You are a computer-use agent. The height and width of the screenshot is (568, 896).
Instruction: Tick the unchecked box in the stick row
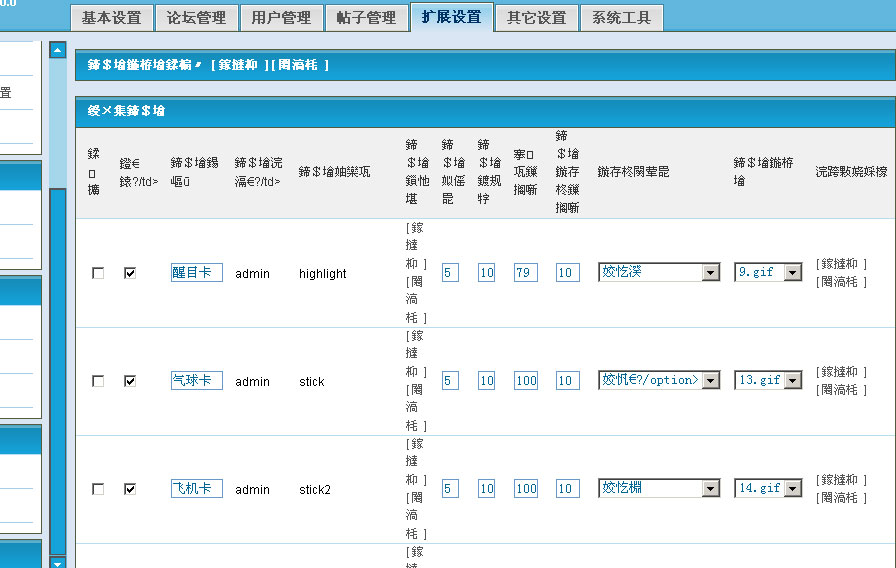tap(98, 381)
